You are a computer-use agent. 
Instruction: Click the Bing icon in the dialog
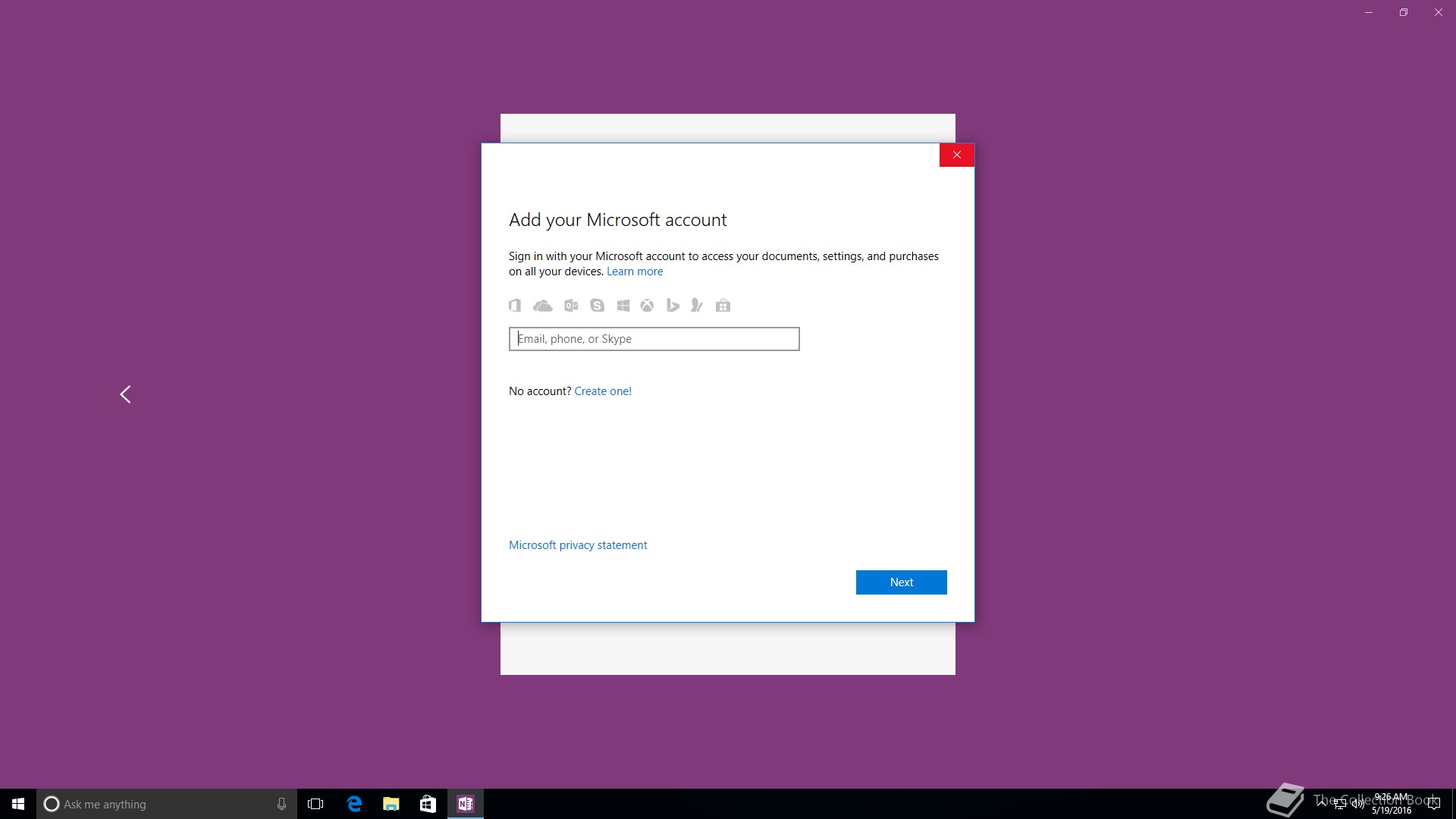(672, 306)
